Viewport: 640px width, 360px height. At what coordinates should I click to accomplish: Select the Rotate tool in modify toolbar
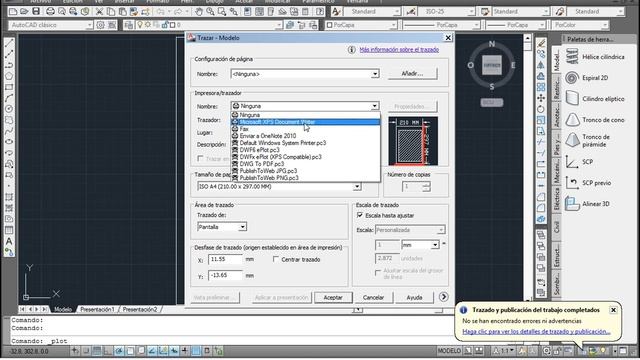541,109
